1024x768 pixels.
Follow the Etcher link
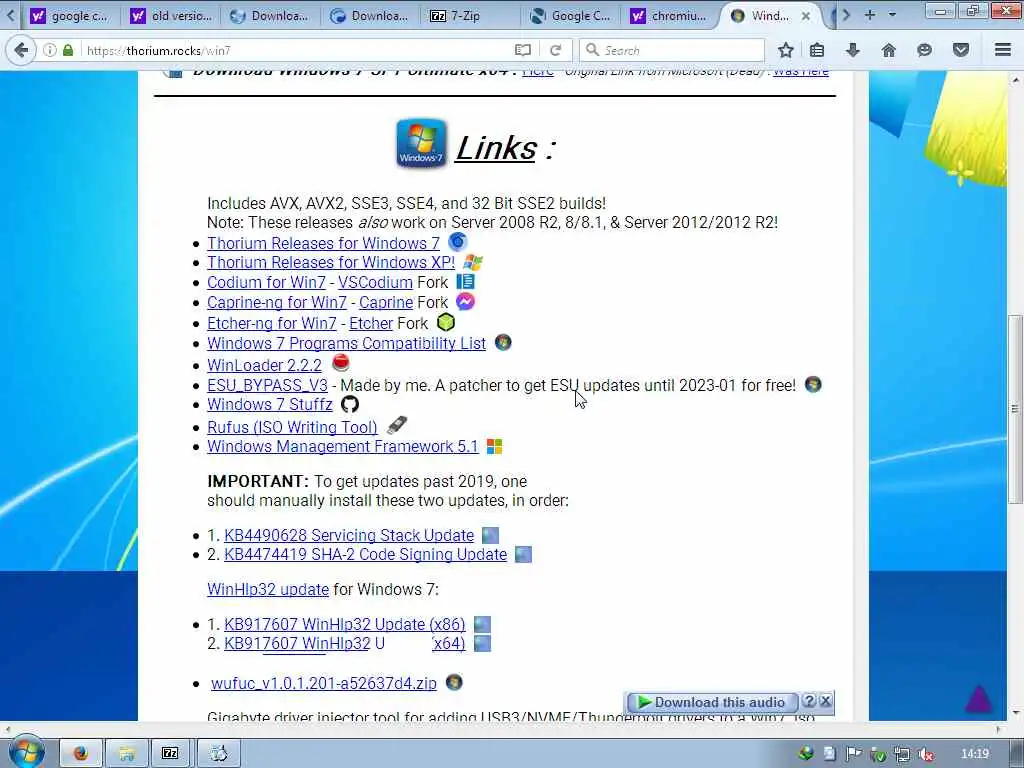371,323
